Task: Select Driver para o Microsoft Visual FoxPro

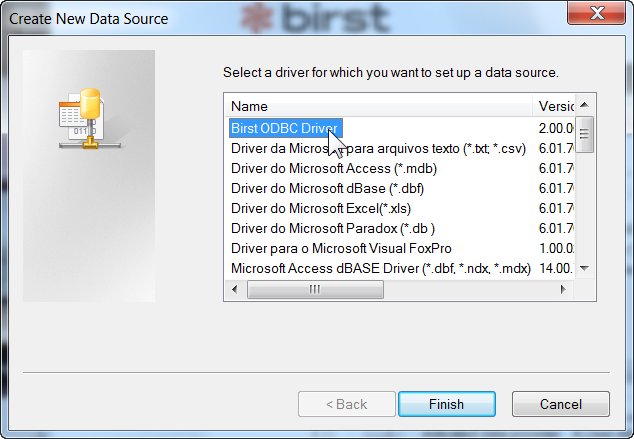Action: [341, 248]
